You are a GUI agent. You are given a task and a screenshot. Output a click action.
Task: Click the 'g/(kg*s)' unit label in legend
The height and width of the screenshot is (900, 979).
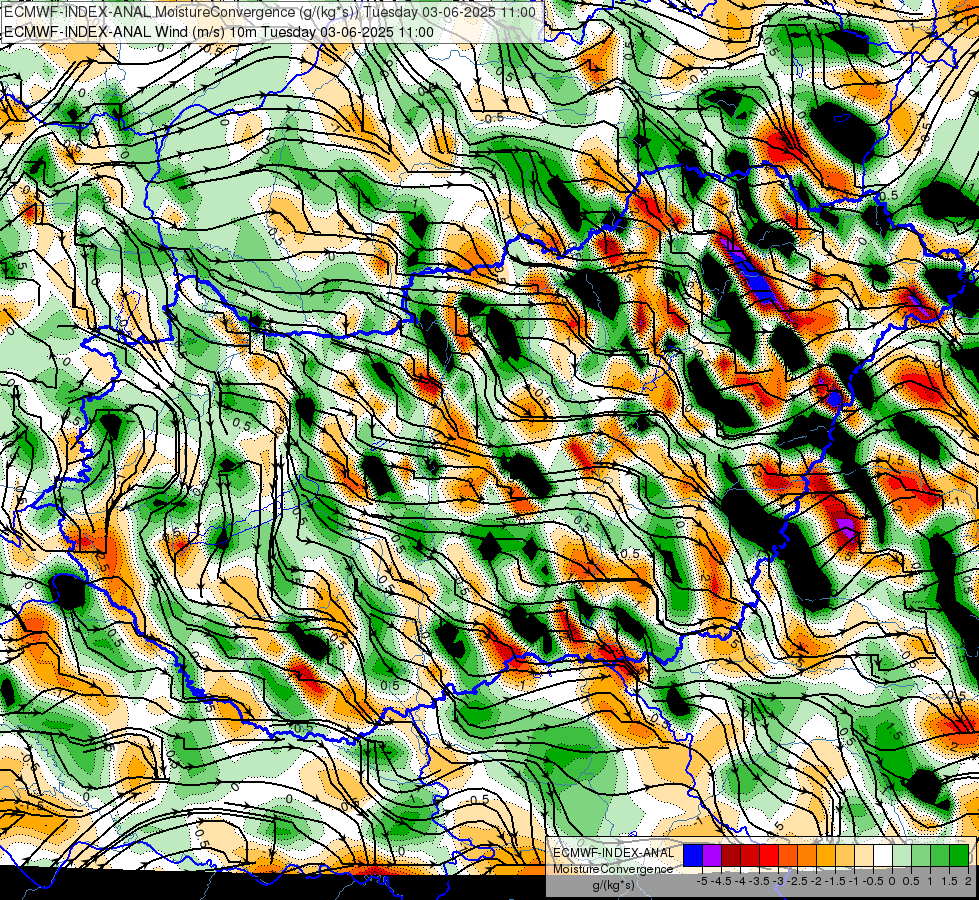[613, 885]
